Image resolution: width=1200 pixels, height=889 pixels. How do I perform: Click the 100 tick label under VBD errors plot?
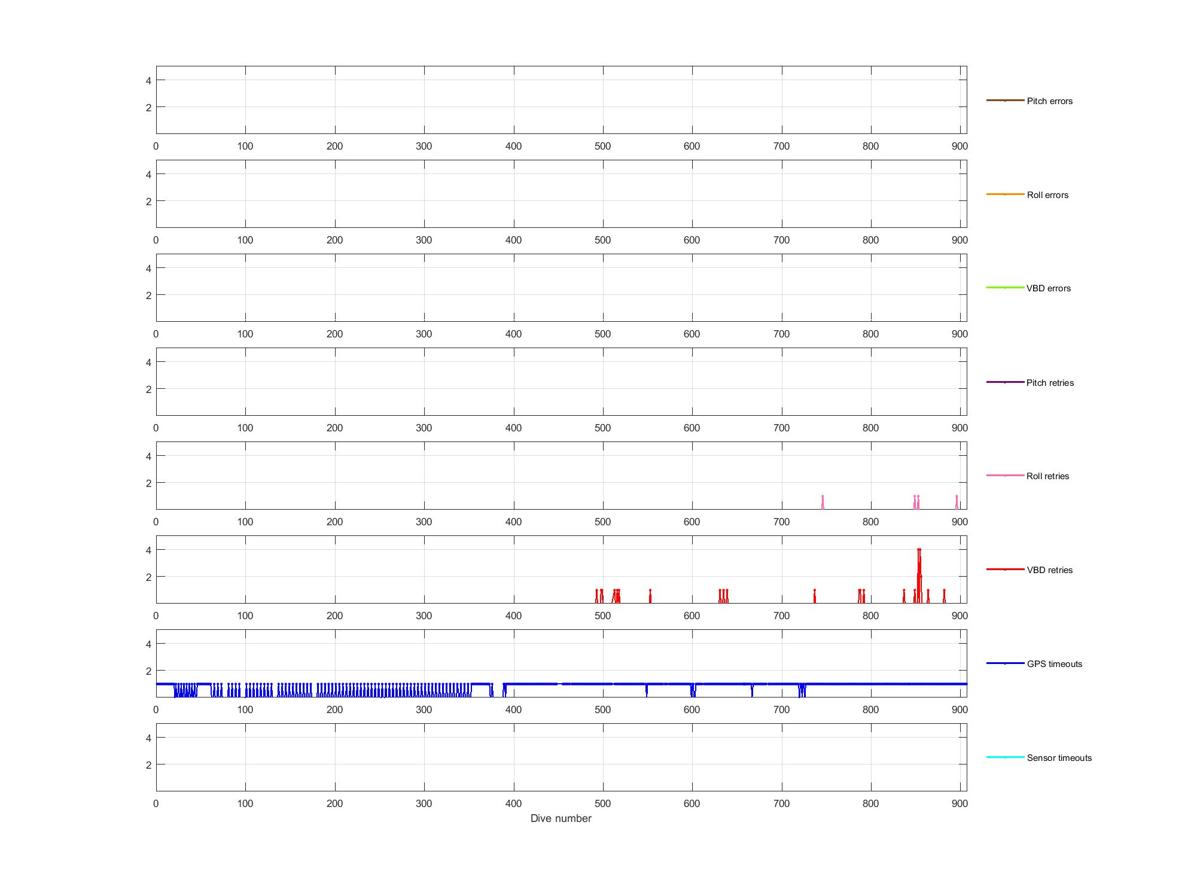click(245, 334)
